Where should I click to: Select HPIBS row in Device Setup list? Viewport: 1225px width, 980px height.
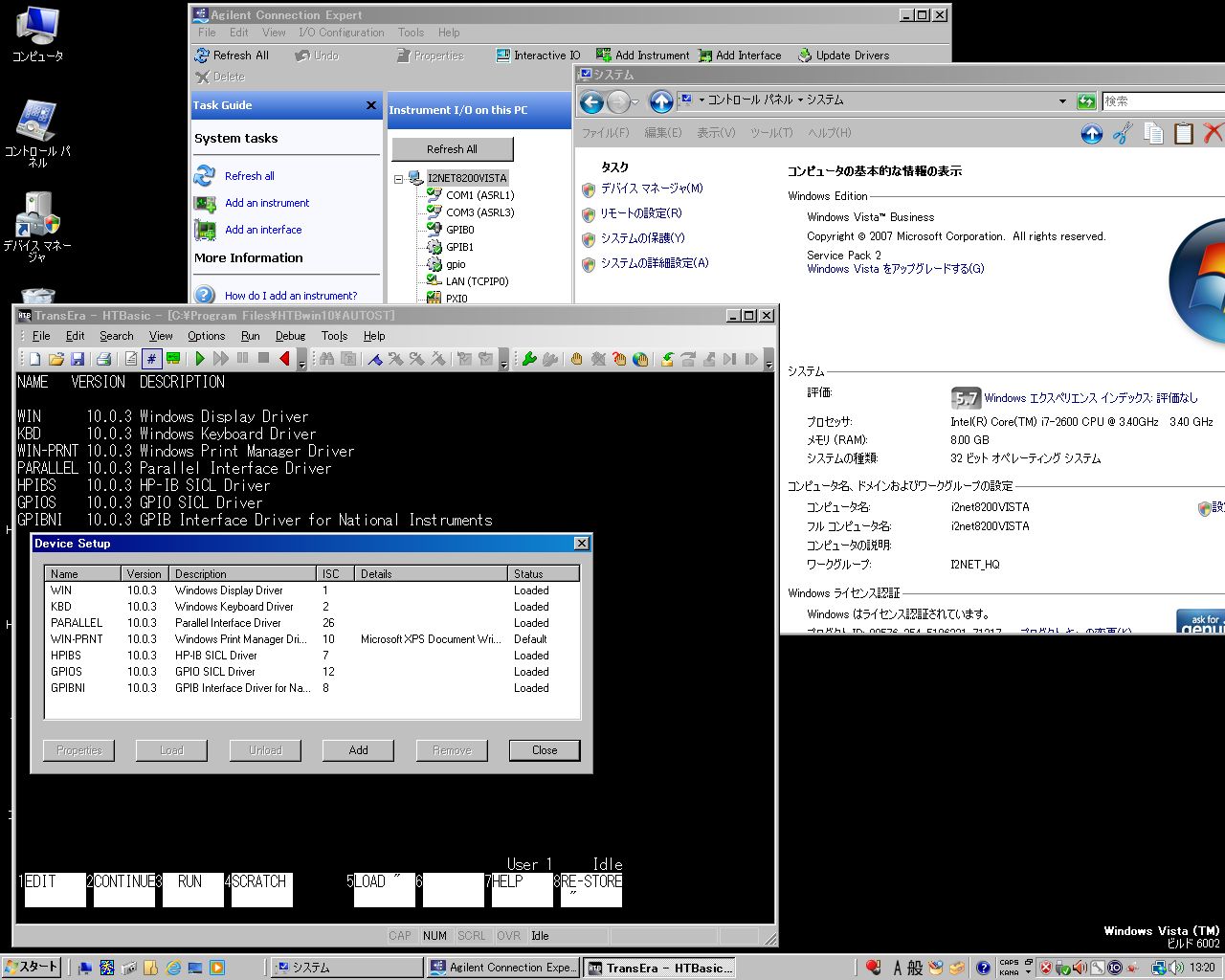[x=312, y=656]
